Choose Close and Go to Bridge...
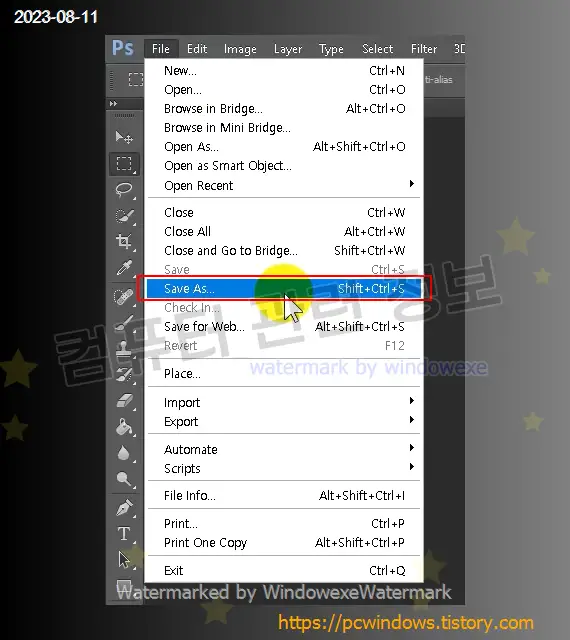570x640 pixels. (x=284, y=250)
